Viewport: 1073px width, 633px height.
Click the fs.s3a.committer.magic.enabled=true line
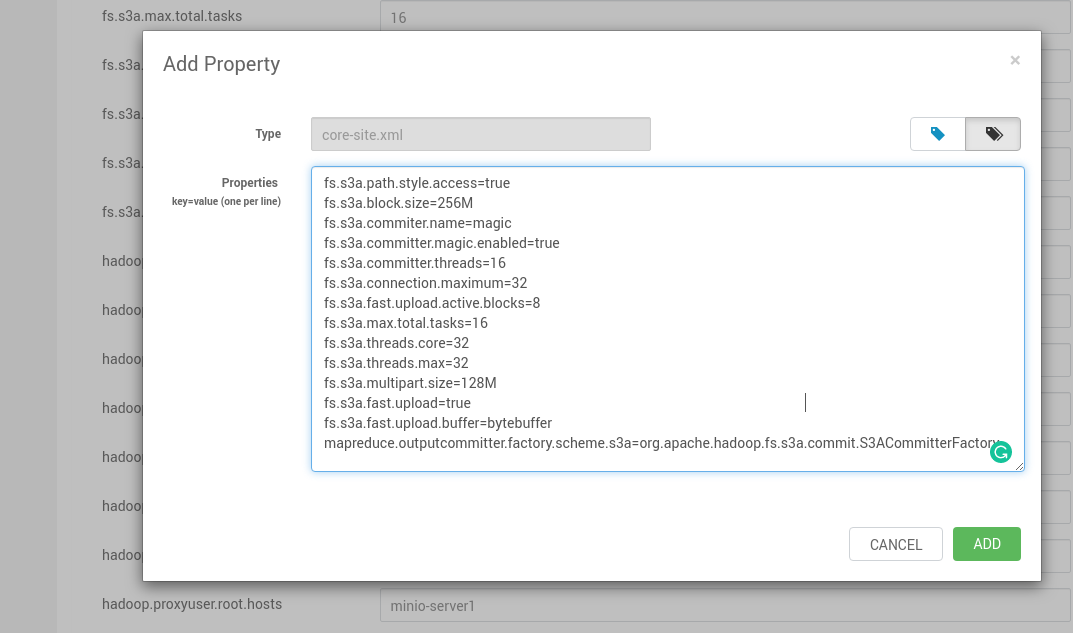coord(441,243)
